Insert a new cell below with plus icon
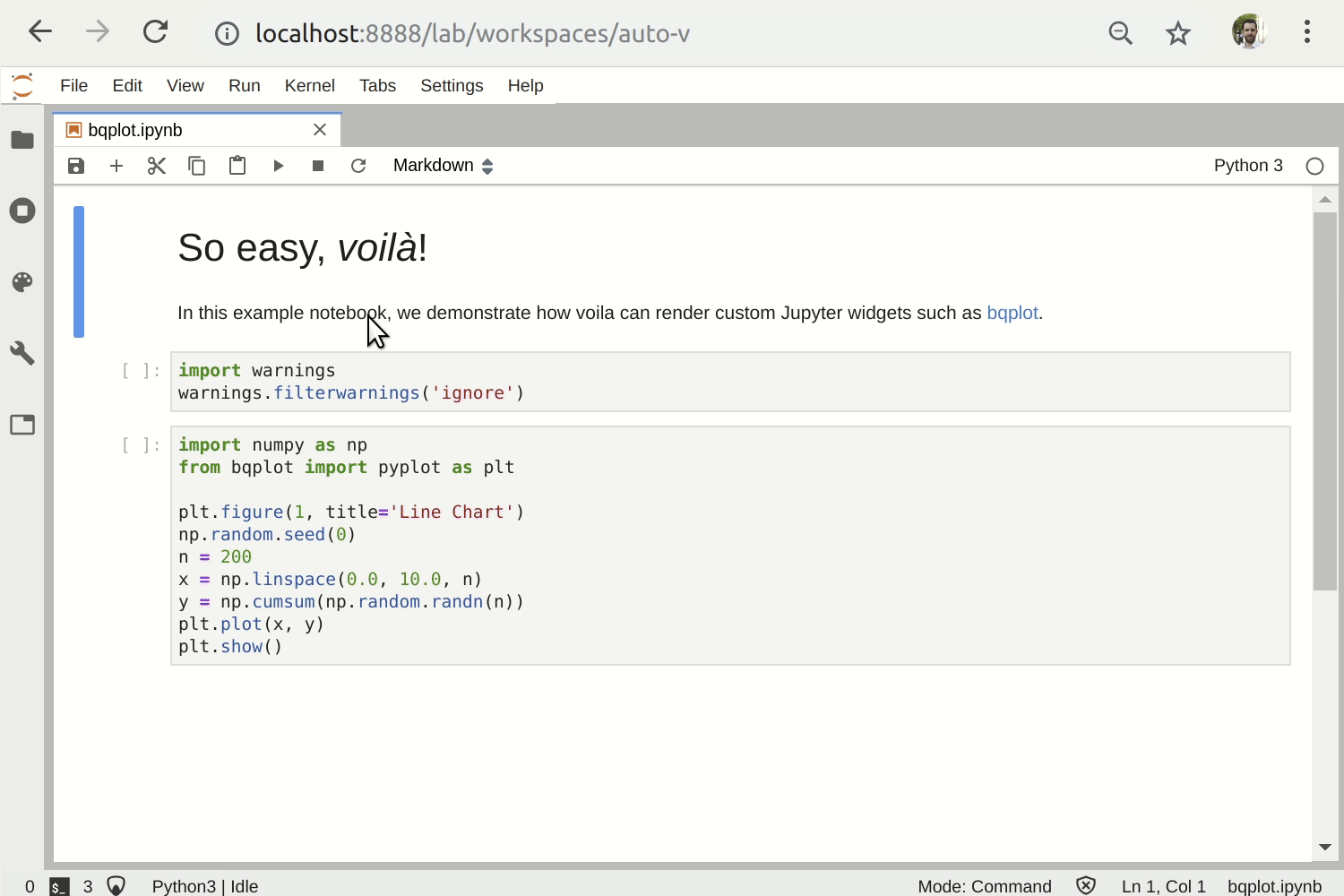 pos(116,166)
